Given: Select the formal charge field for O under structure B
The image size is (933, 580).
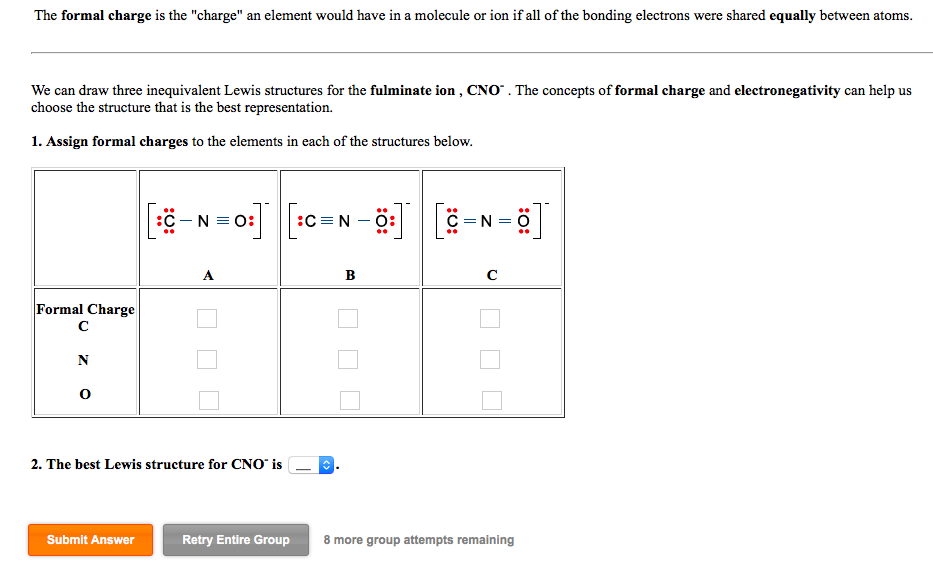Looking at the screenshot, I should (x=349, y=400).
